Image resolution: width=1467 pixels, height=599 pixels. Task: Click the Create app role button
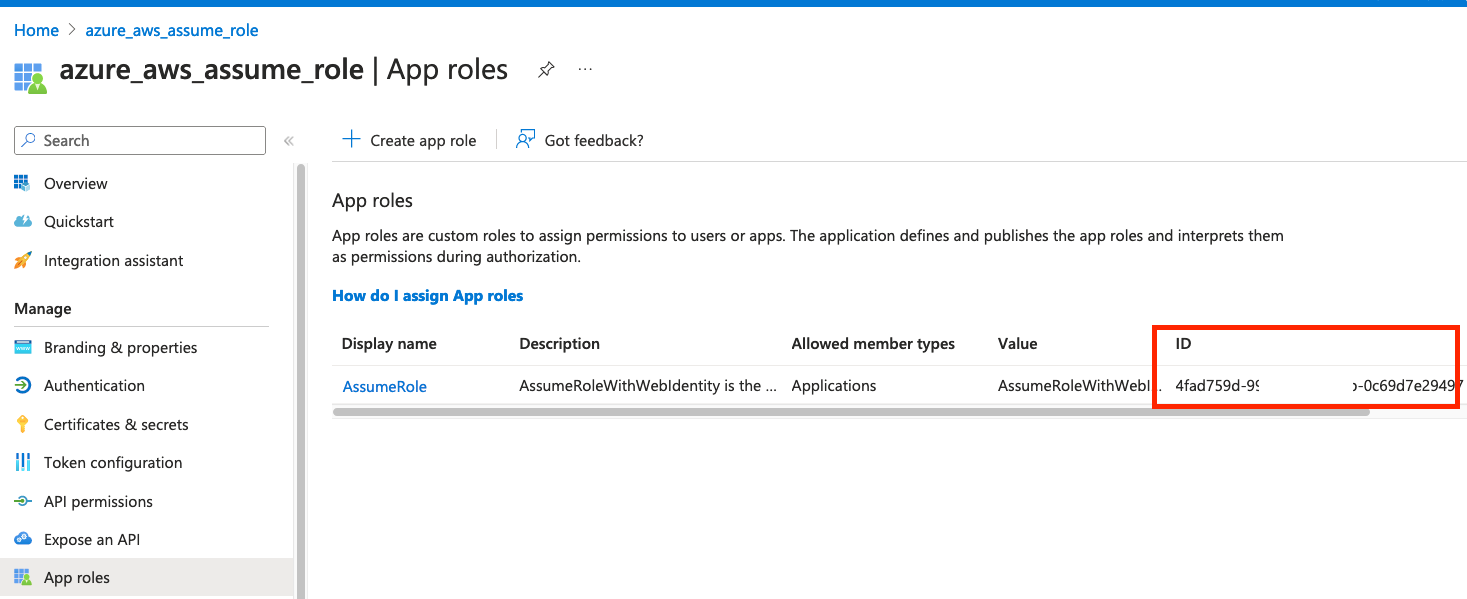click(409, 140)
